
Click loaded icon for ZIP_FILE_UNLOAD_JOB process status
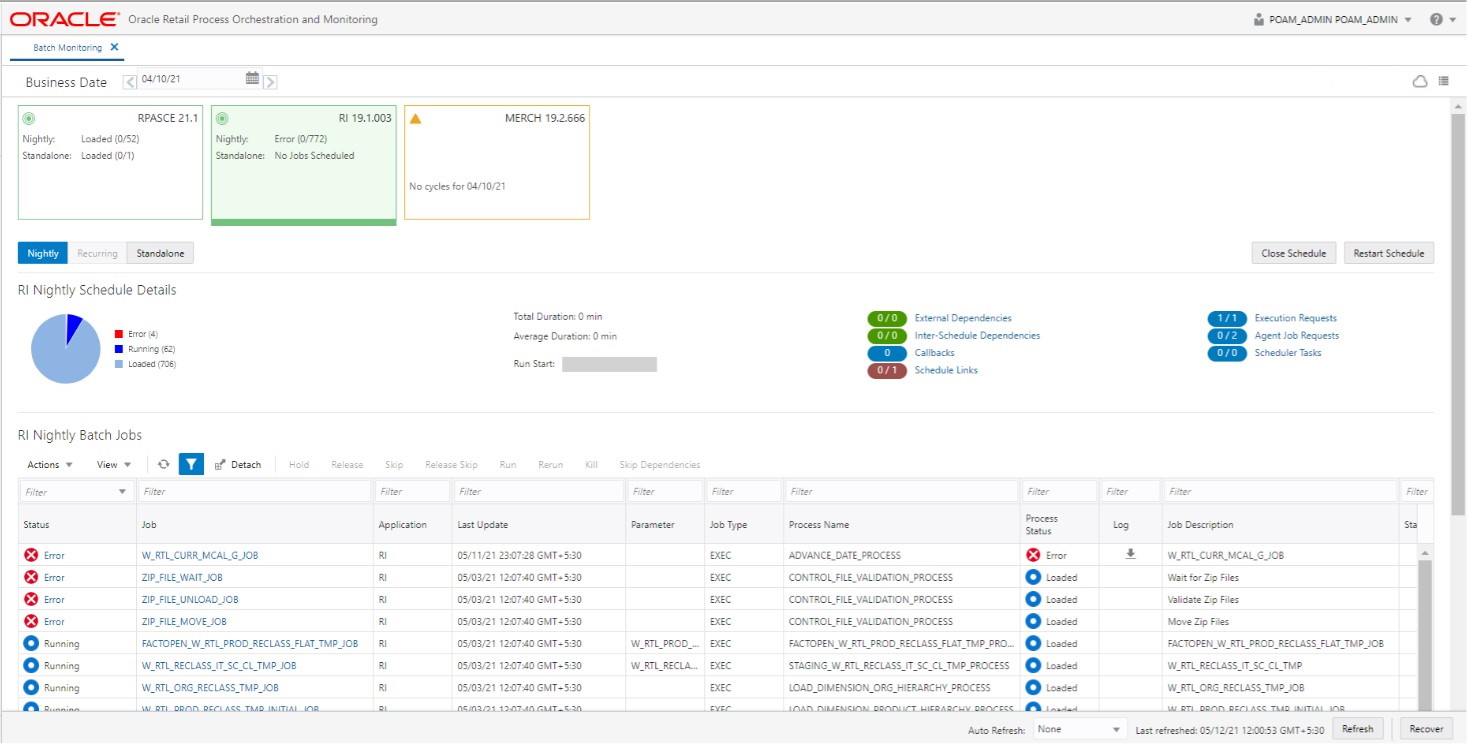(1033, 600)
